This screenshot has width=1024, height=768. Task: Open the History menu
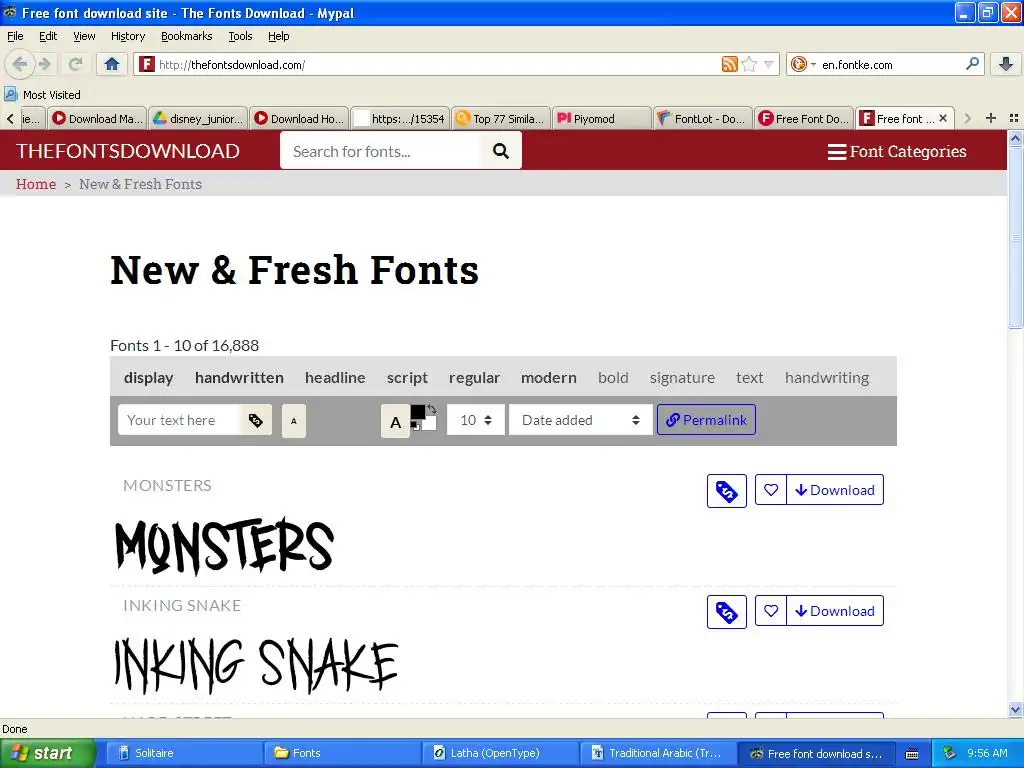tap(127, 36)
